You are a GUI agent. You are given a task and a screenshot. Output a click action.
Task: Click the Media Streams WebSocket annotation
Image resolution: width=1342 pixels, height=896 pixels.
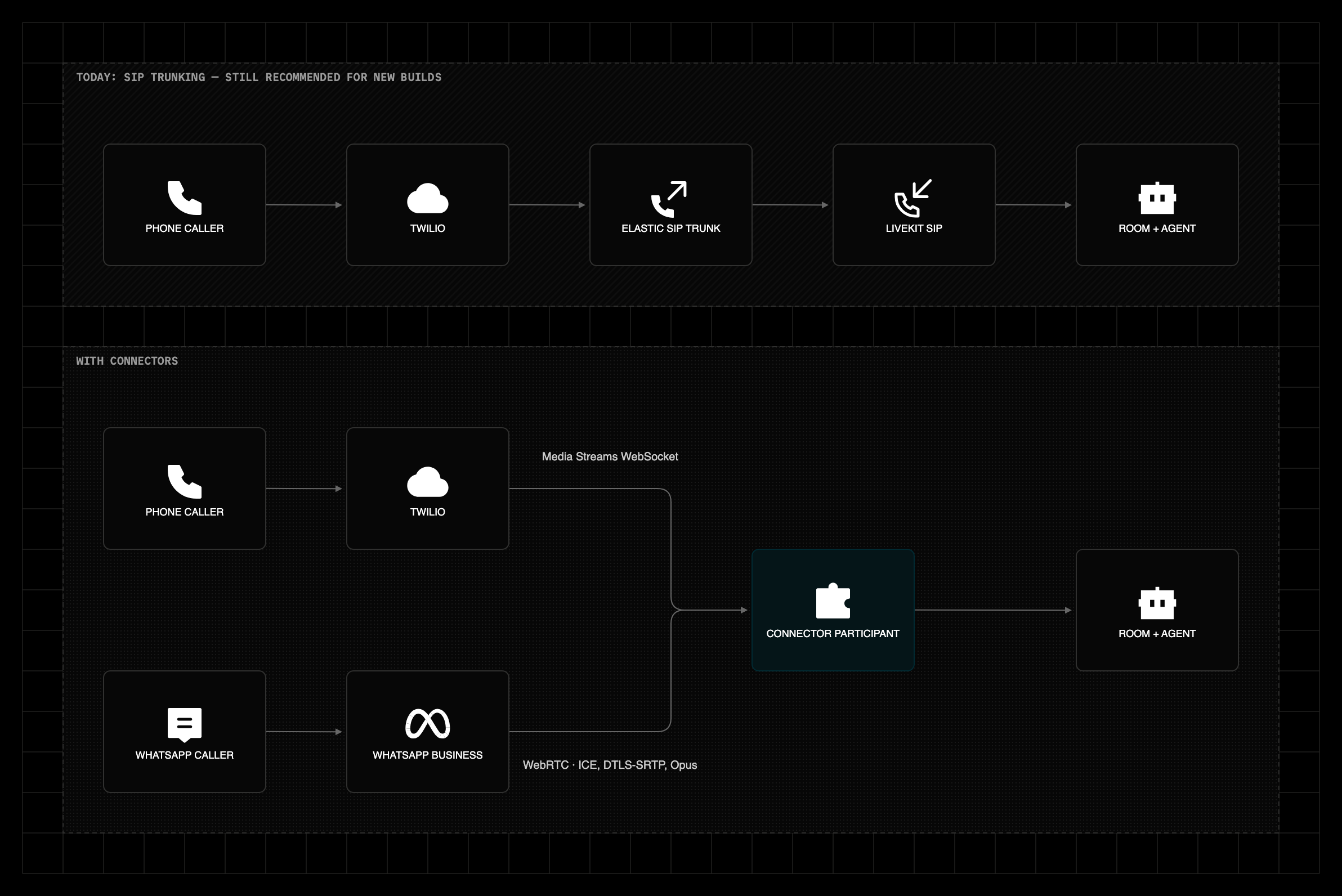click(x=610, y=456)
